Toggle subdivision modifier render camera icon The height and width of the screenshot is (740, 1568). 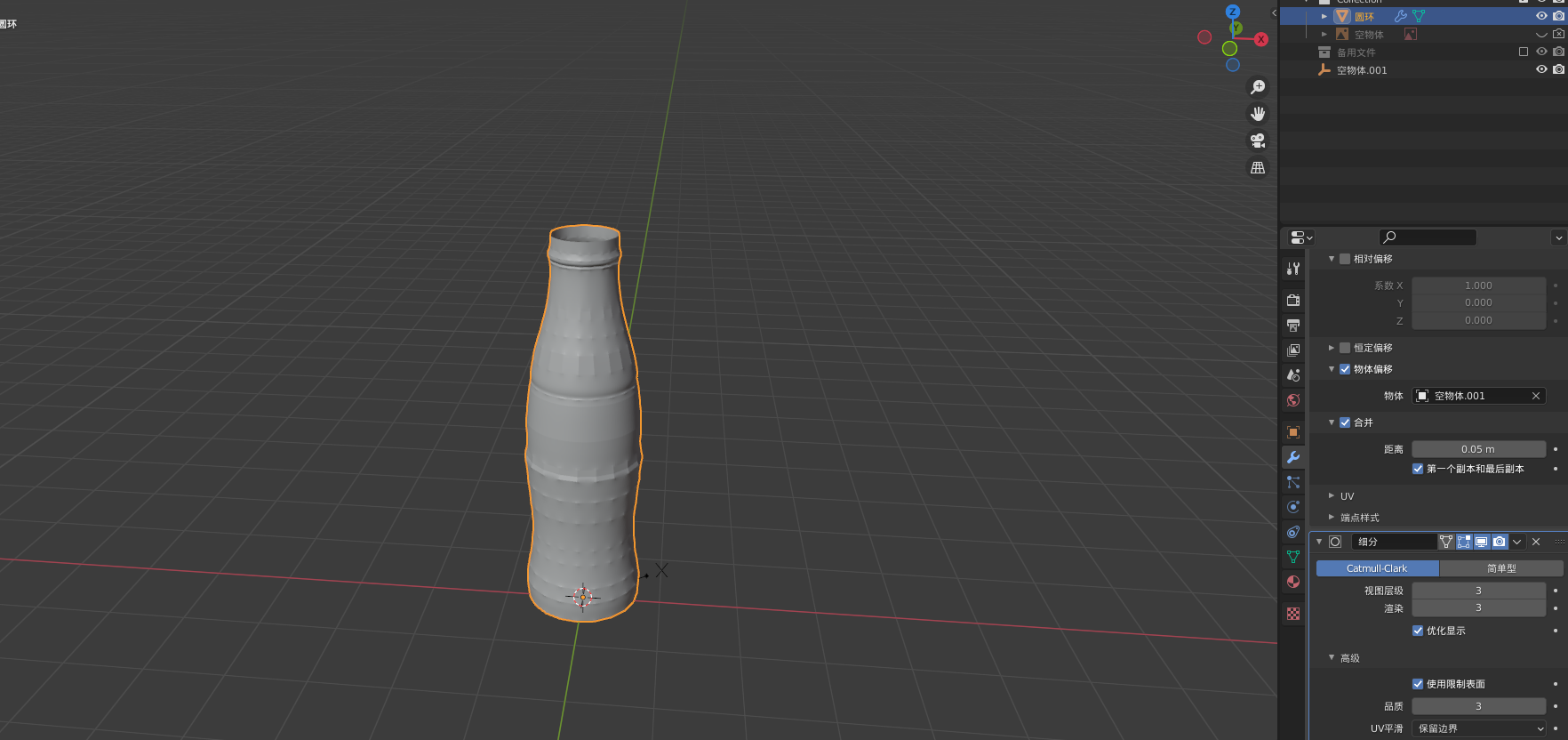1500,542
